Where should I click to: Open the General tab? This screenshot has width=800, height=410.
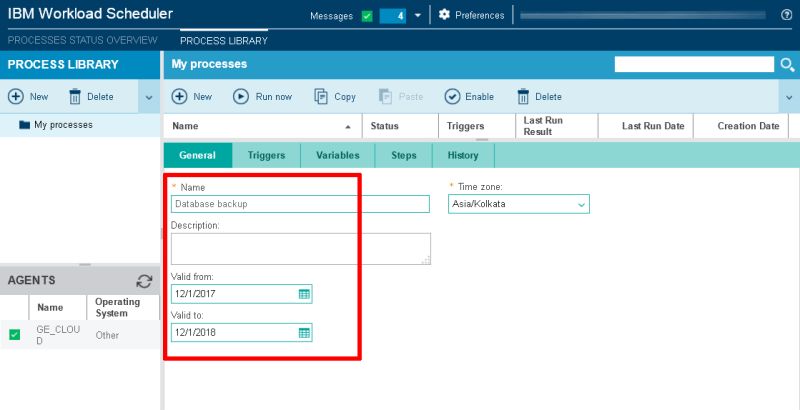pyautogui.click(x=197, y=156)
